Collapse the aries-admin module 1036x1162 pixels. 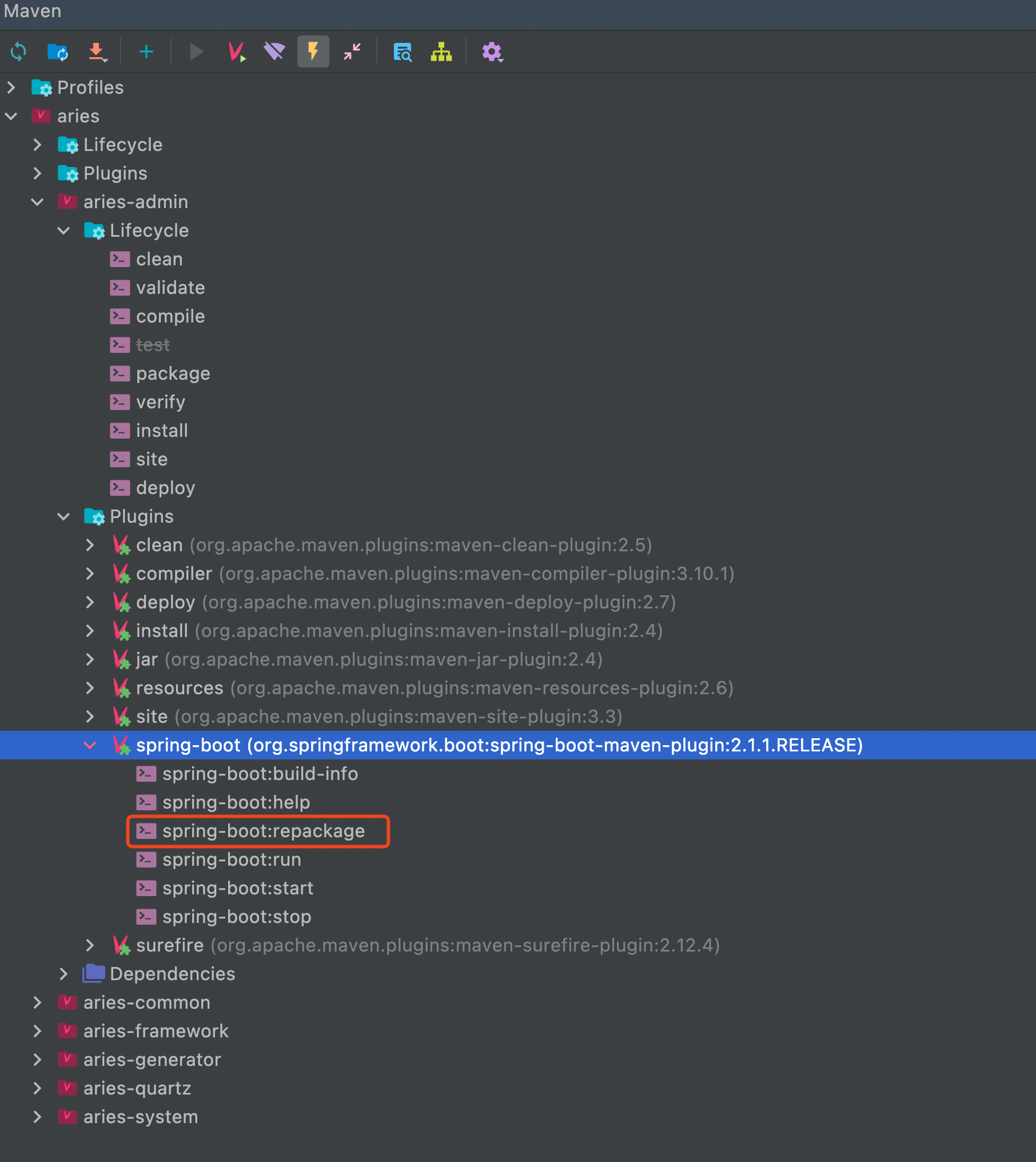(37, 202)
